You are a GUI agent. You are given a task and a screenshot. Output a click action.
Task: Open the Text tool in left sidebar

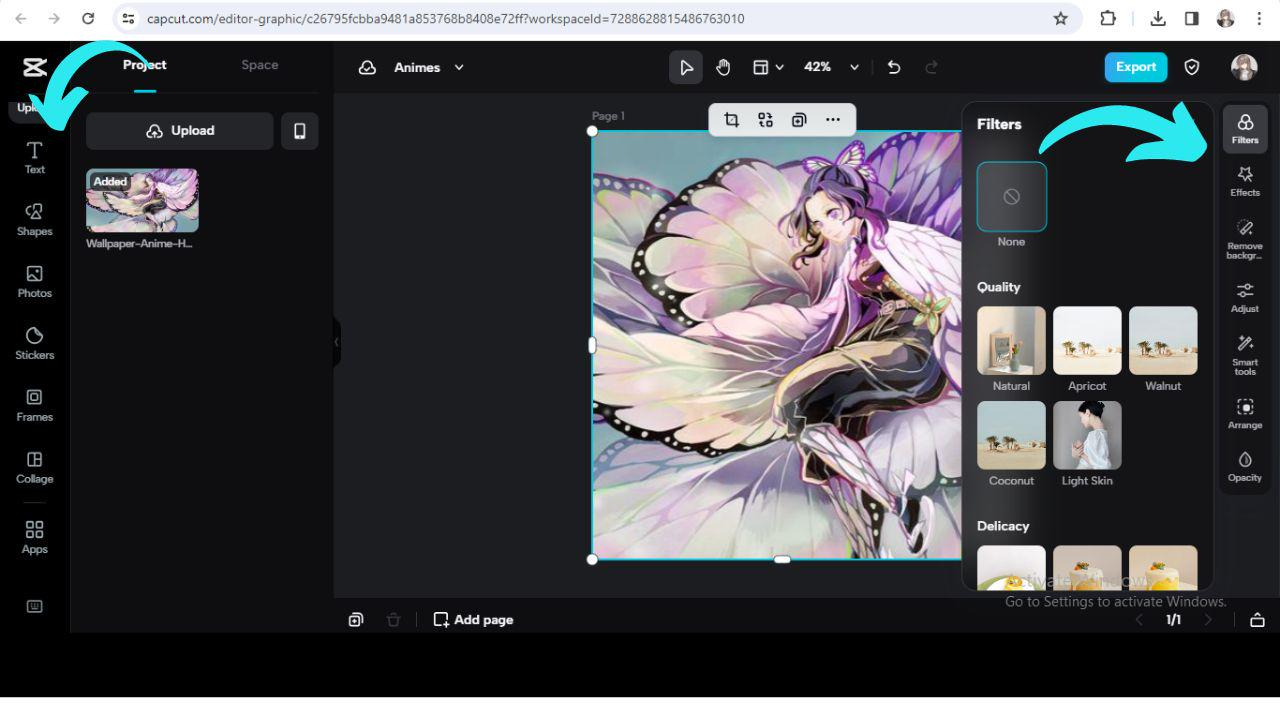(x=34, y=157)
